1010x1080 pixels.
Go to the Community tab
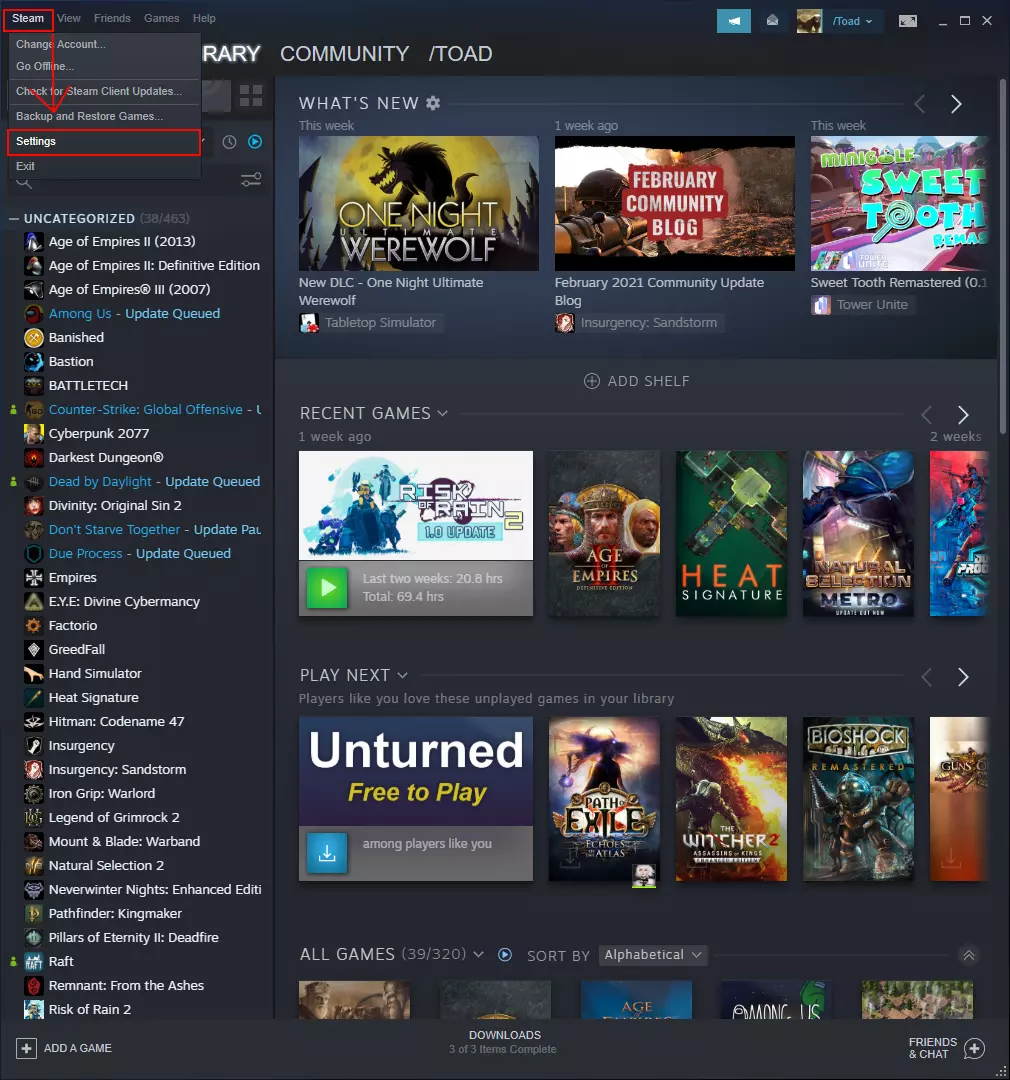click(344, 54)
